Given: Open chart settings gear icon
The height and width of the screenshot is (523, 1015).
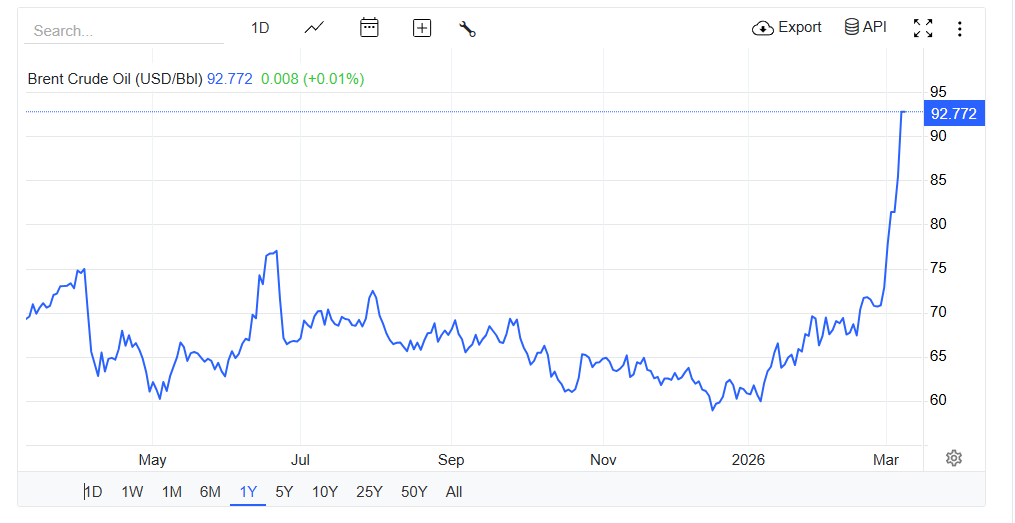Looking at the screenshot, I should tap(954, 458).
